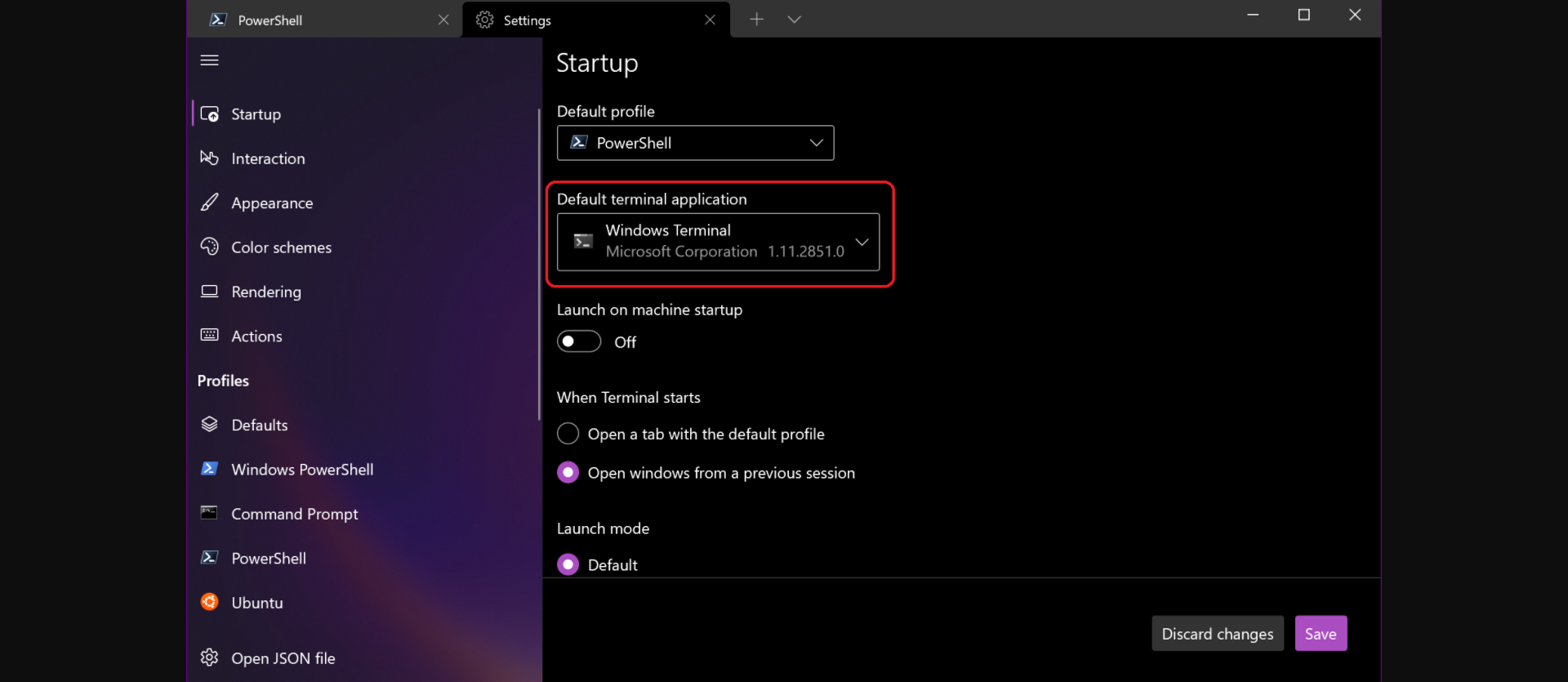This screenshot has height=682, width=1568.
Task: Open the Appearance settings page
Action: pos(363,203)
